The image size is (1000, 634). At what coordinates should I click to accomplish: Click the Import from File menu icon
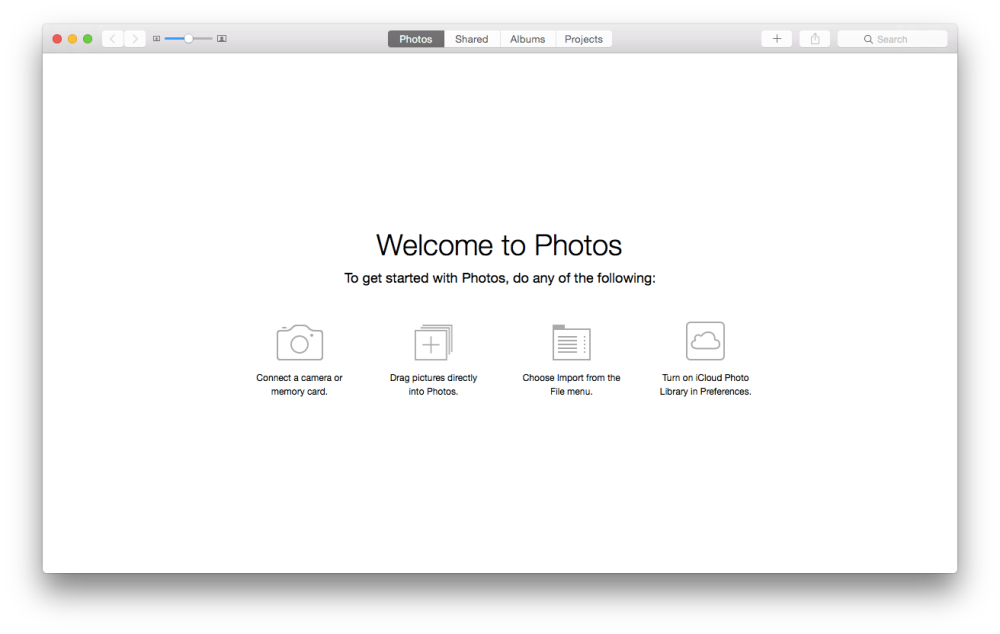tap(570, 340)
